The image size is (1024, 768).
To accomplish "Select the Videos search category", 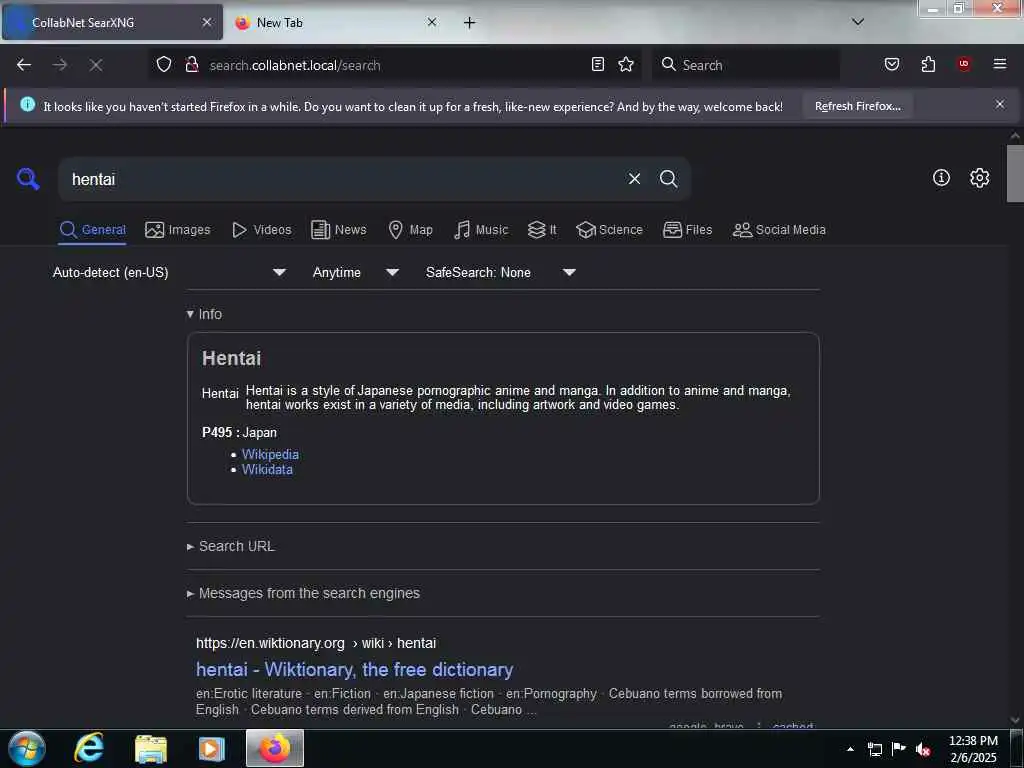I will (x=261, y=230).
